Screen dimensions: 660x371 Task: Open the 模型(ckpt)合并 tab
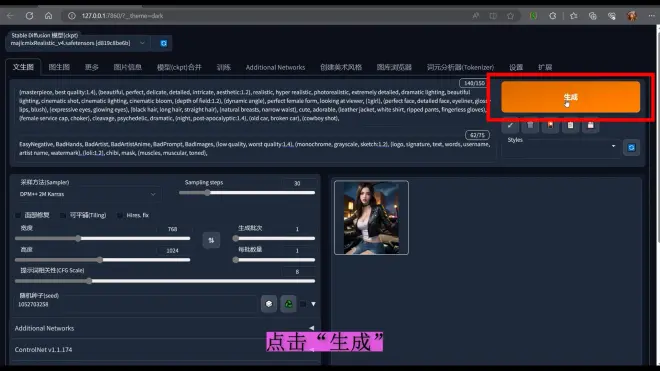click(x=179, y=67)
